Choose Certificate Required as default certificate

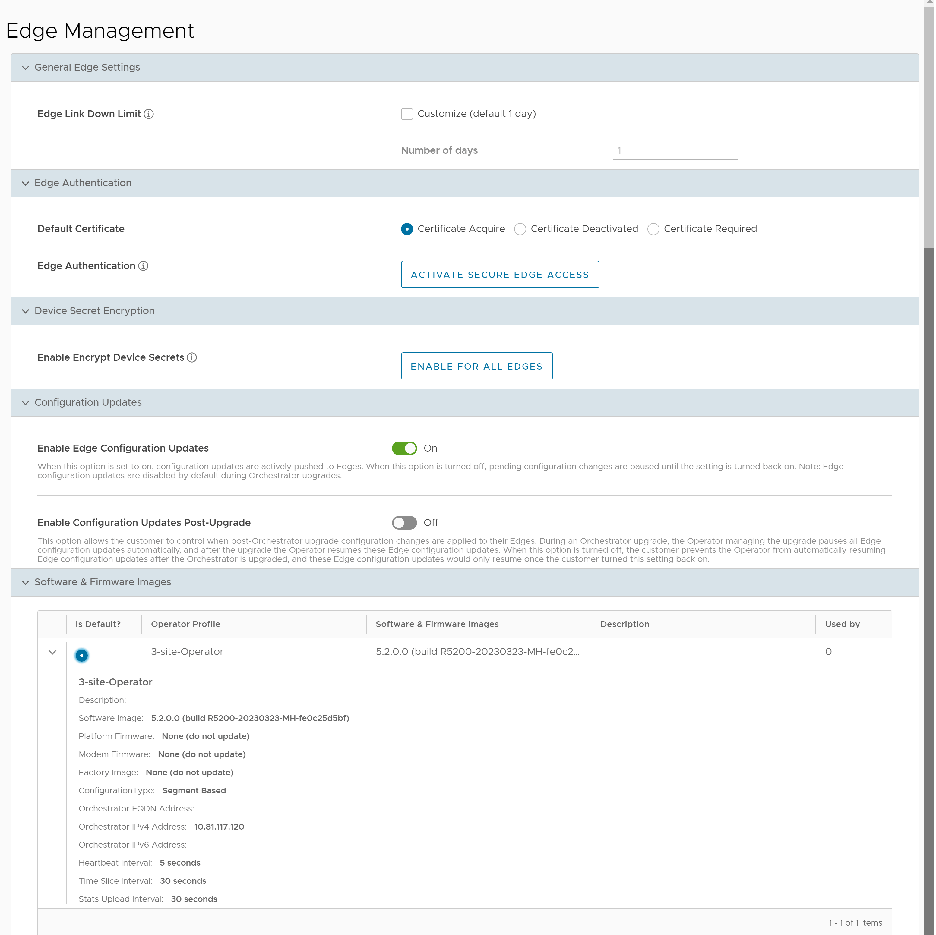(653, 229)
